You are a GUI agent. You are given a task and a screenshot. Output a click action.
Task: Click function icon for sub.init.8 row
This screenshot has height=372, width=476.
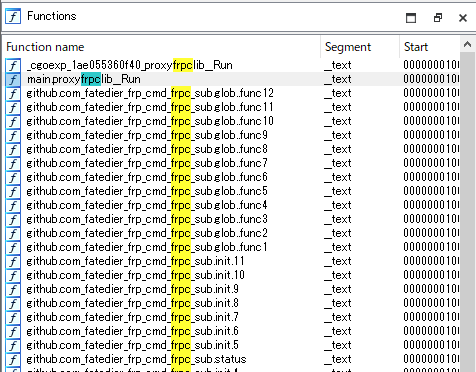pyautogui.click(x=13, y=303)
